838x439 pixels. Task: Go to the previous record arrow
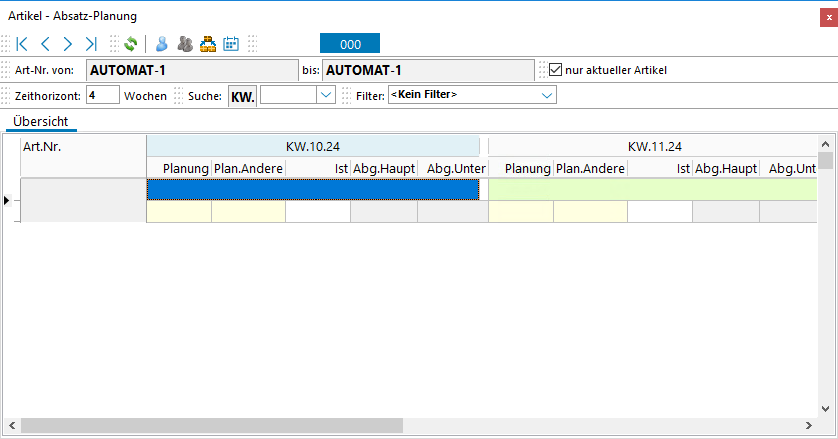(x=45, y=44)
